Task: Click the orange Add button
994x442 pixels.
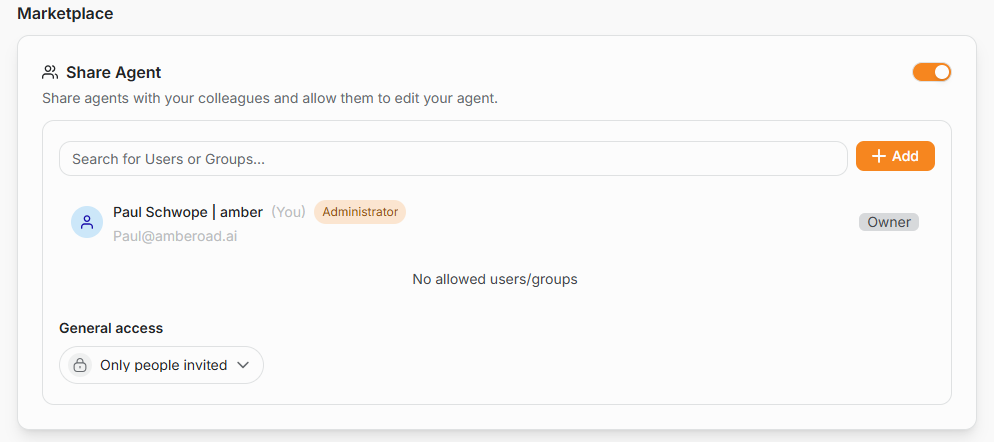Action: [895, 156]
